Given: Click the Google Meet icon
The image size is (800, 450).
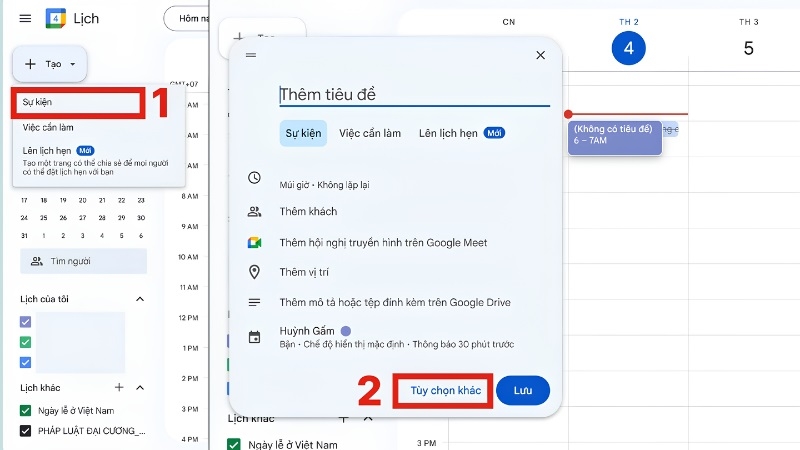Looking at the screenshot, I should click(255, 243).
